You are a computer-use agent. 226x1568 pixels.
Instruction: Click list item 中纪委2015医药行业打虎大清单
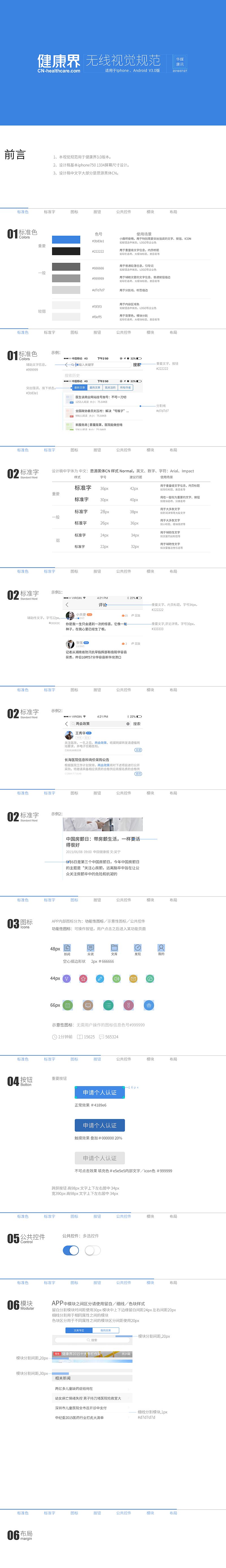coord(79,1418)
